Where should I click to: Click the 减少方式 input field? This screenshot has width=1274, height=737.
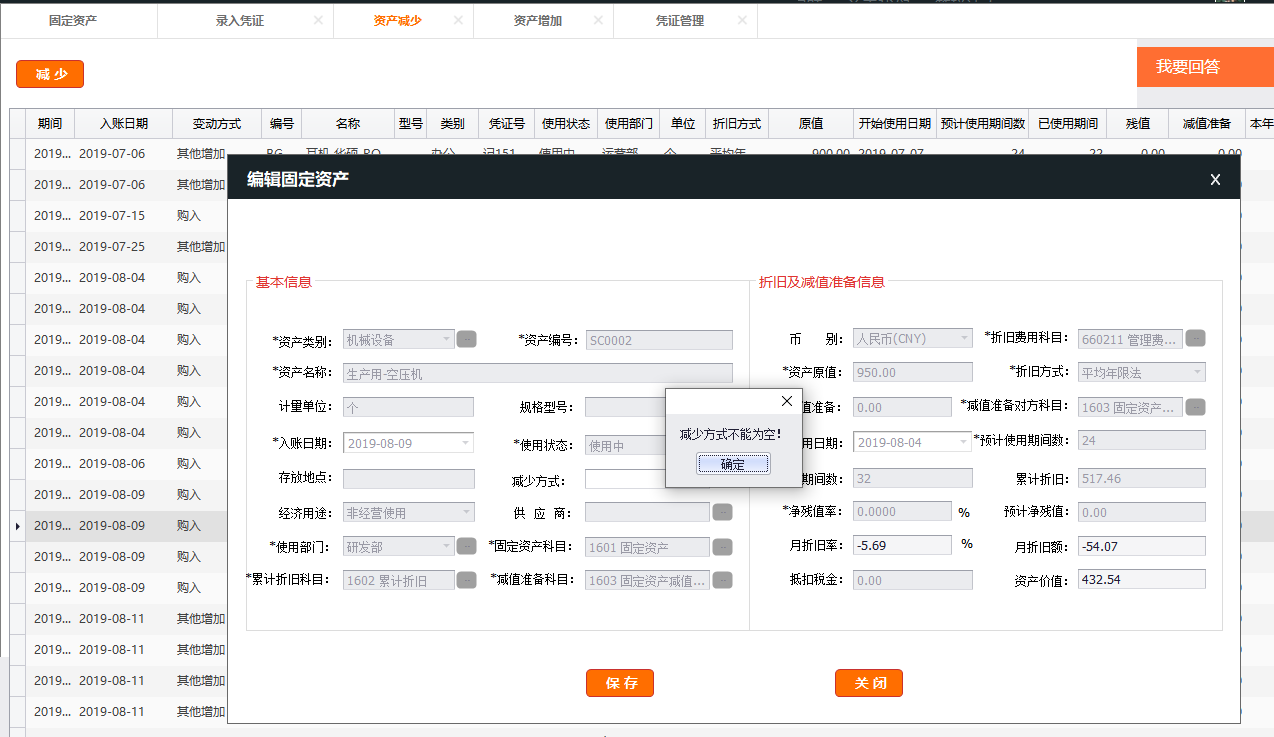[x=626, y=479]
